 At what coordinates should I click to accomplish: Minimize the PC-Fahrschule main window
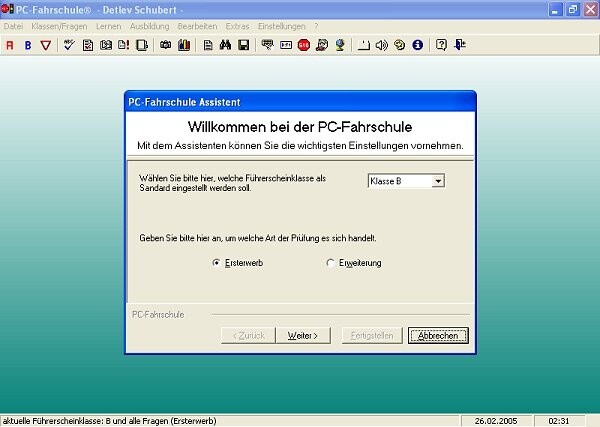click(x=554, y=9)
